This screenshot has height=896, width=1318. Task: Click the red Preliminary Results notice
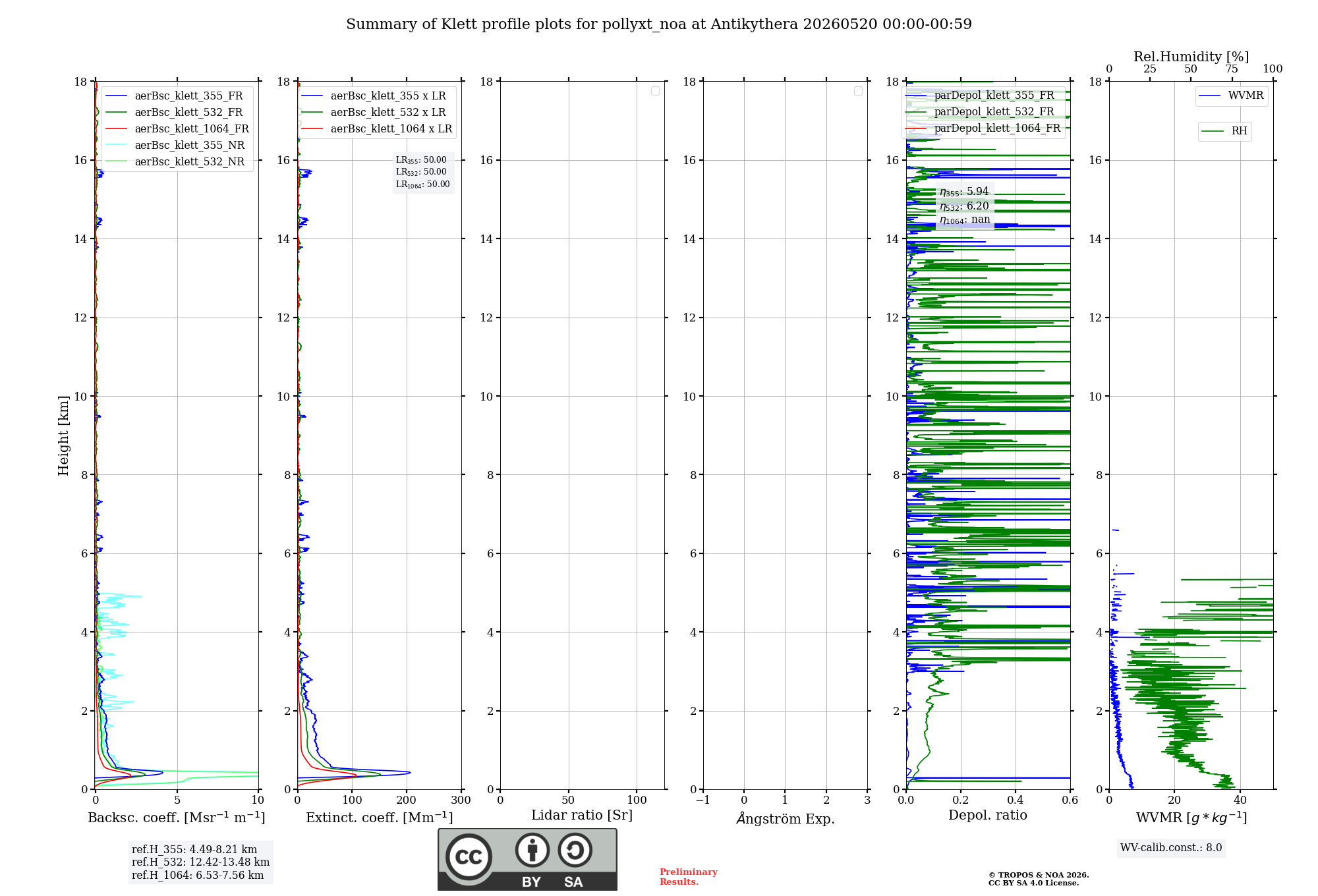pyautogui.click(x=689, y=877)
